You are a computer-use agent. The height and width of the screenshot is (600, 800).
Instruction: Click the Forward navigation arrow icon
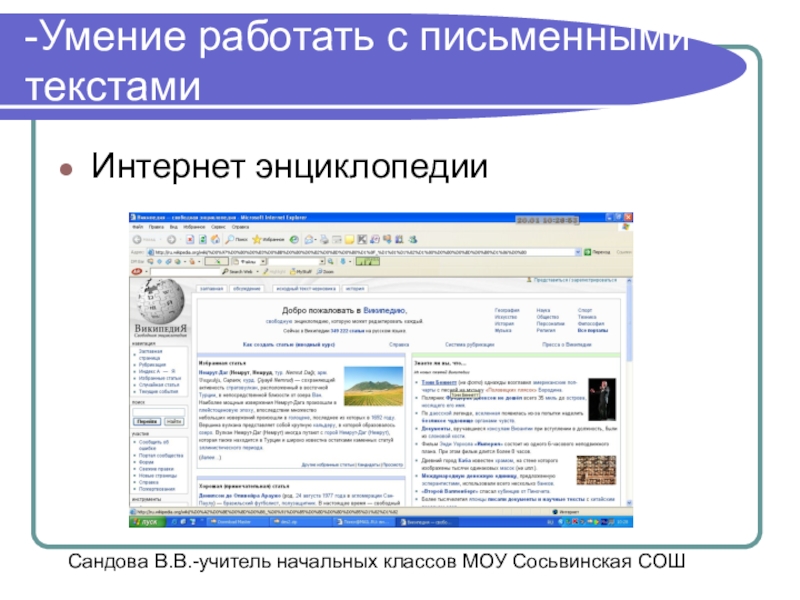pos(171,239)
